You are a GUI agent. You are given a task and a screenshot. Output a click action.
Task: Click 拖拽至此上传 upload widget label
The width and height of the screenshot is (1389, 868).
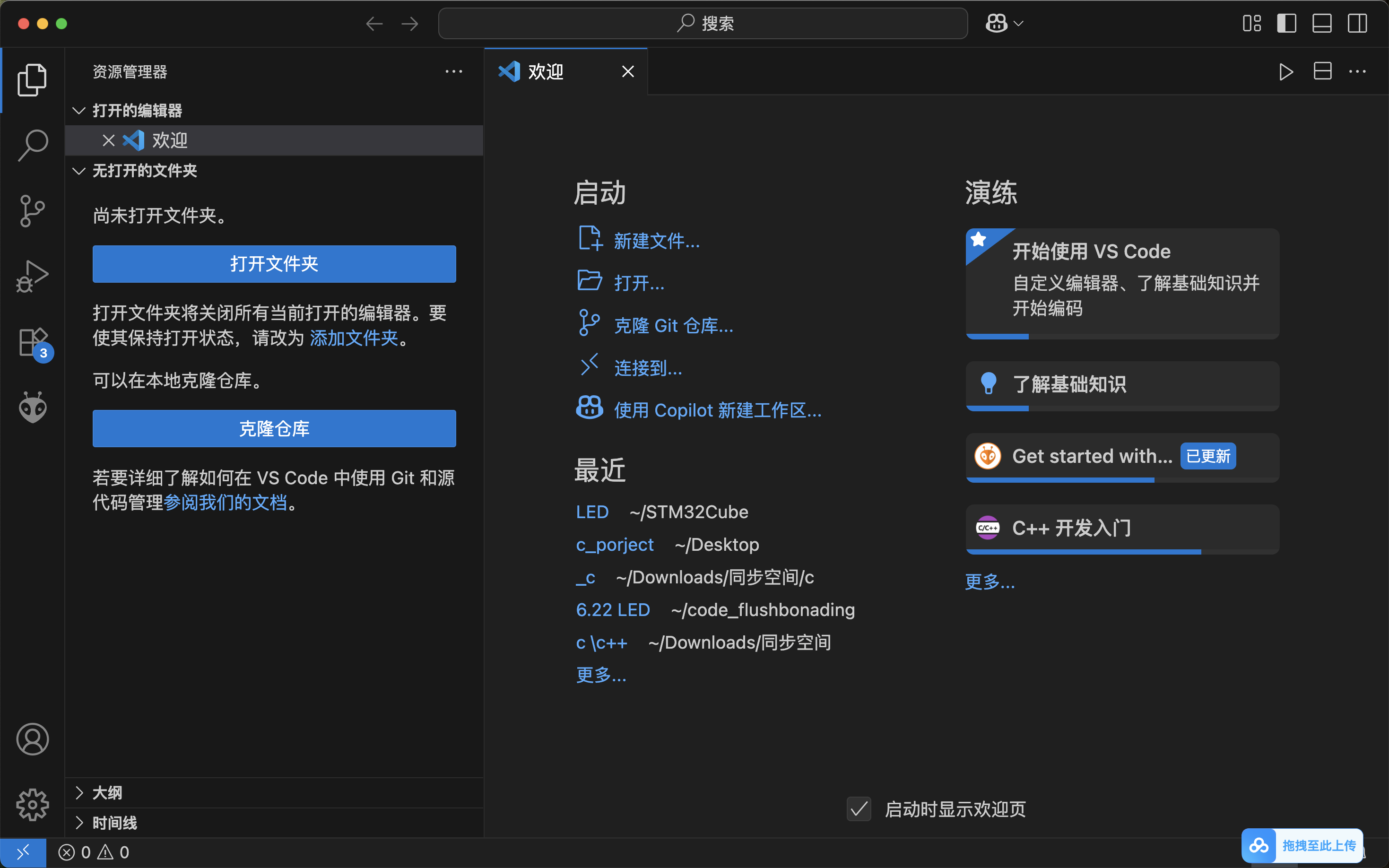(1319, 846)
